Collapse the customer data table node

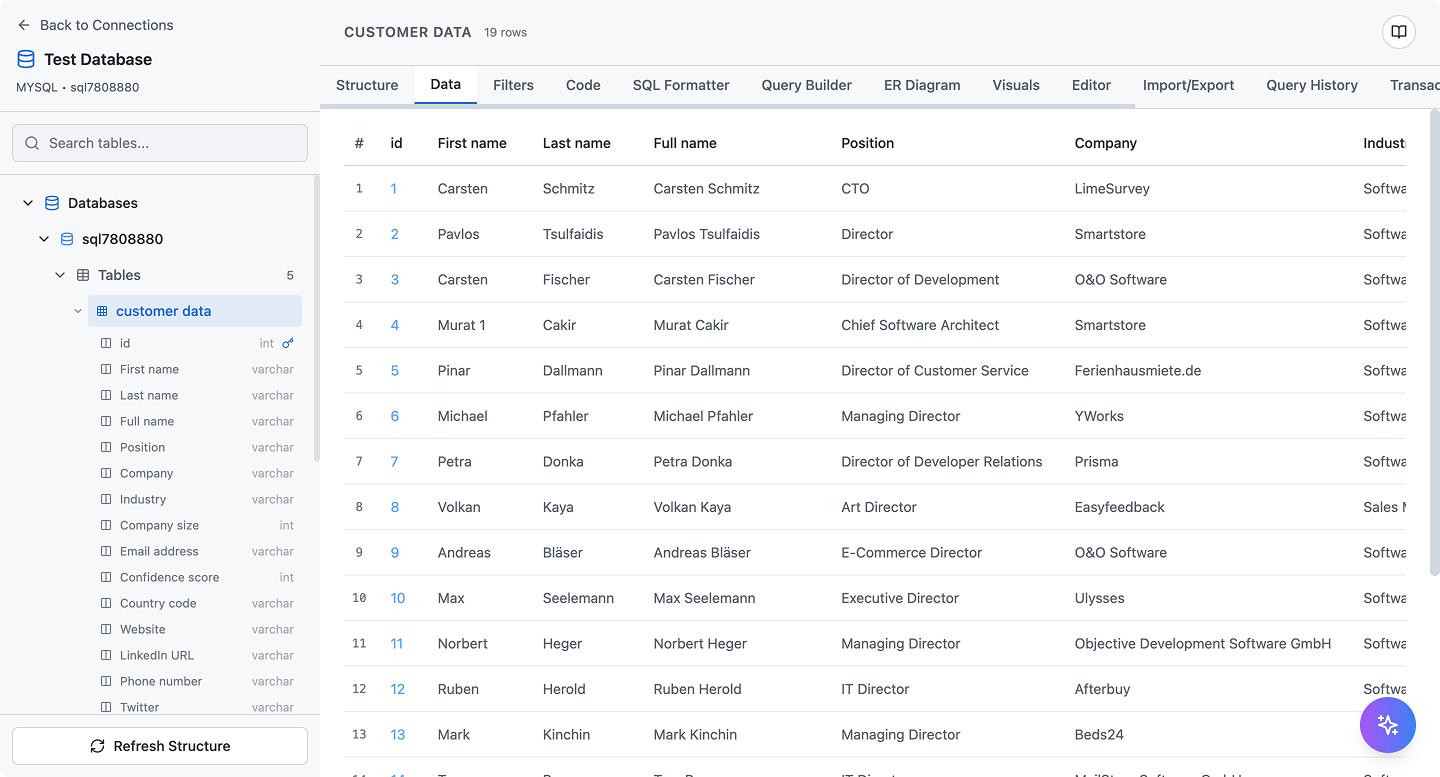[x=78, y=310]
